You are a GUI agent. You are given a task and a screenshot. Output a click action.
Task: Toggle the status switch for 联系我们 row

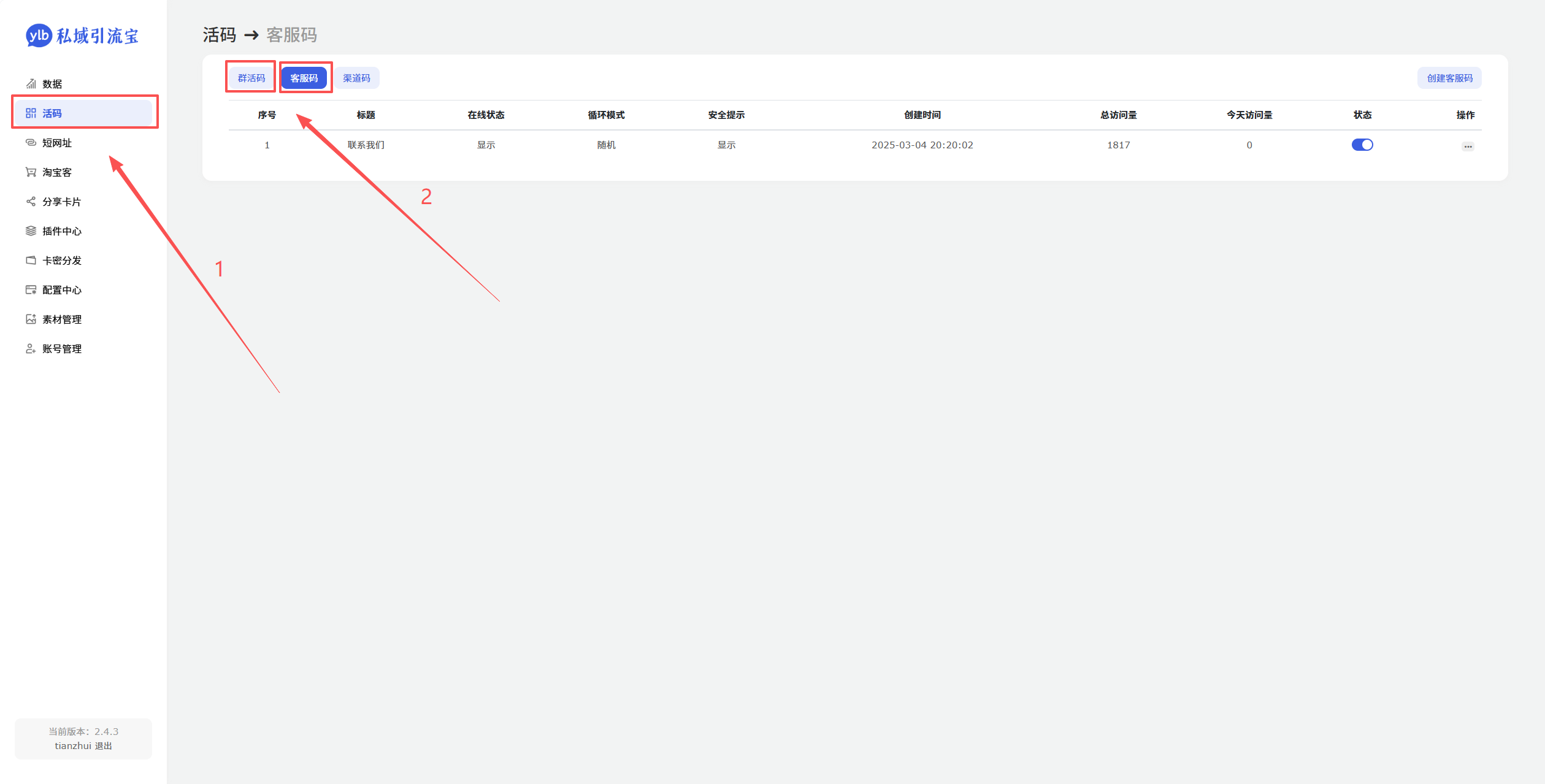coord(1362,145)
